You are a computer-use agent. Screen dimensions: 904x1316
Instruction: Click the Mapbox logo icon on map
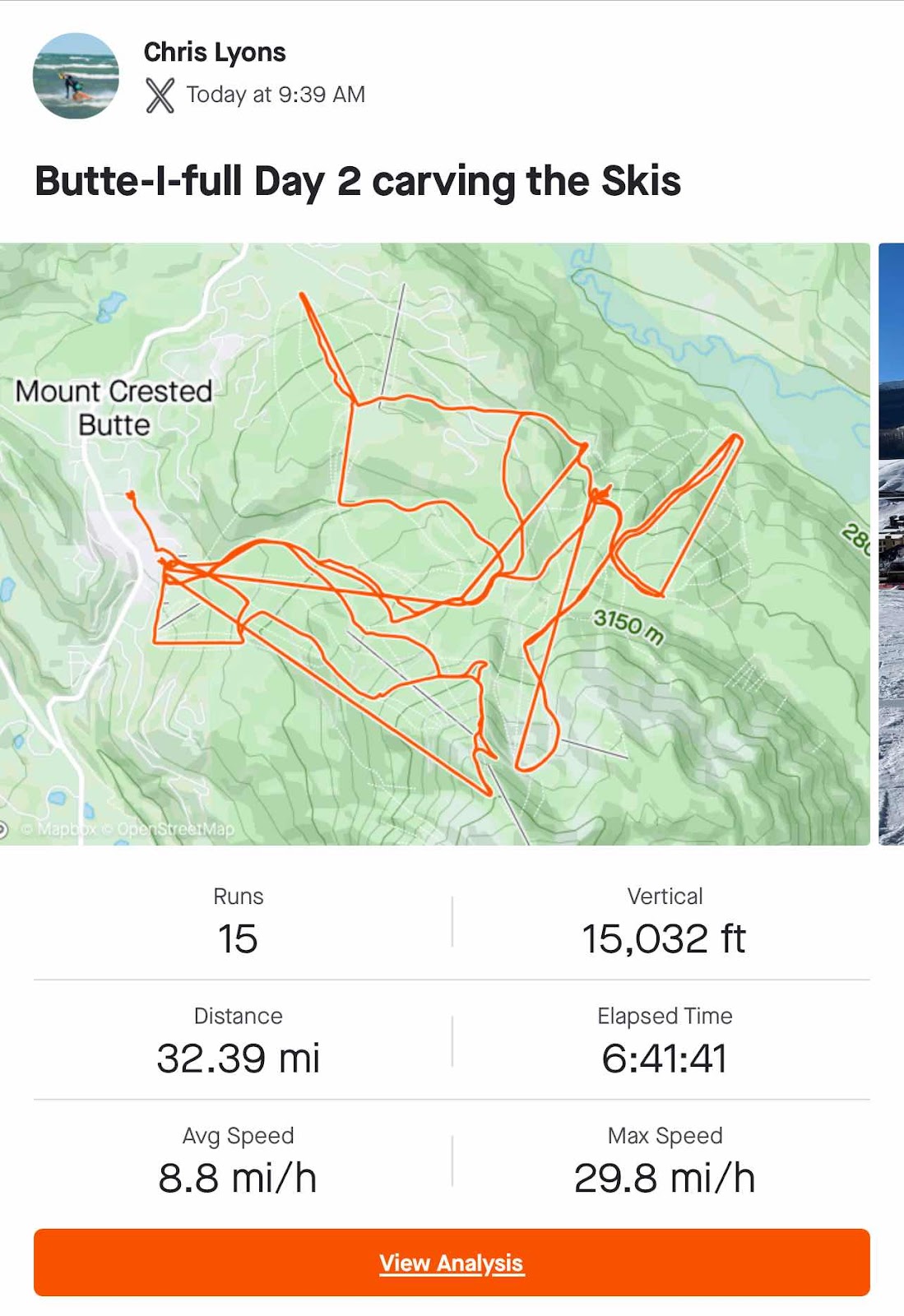pyautogui.click(x=3, y=829)
